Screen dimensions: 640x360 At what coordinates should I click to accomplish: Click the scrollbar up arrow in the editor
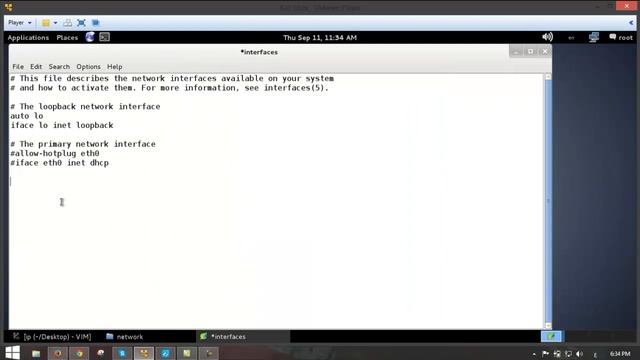[x=548, y=77]
